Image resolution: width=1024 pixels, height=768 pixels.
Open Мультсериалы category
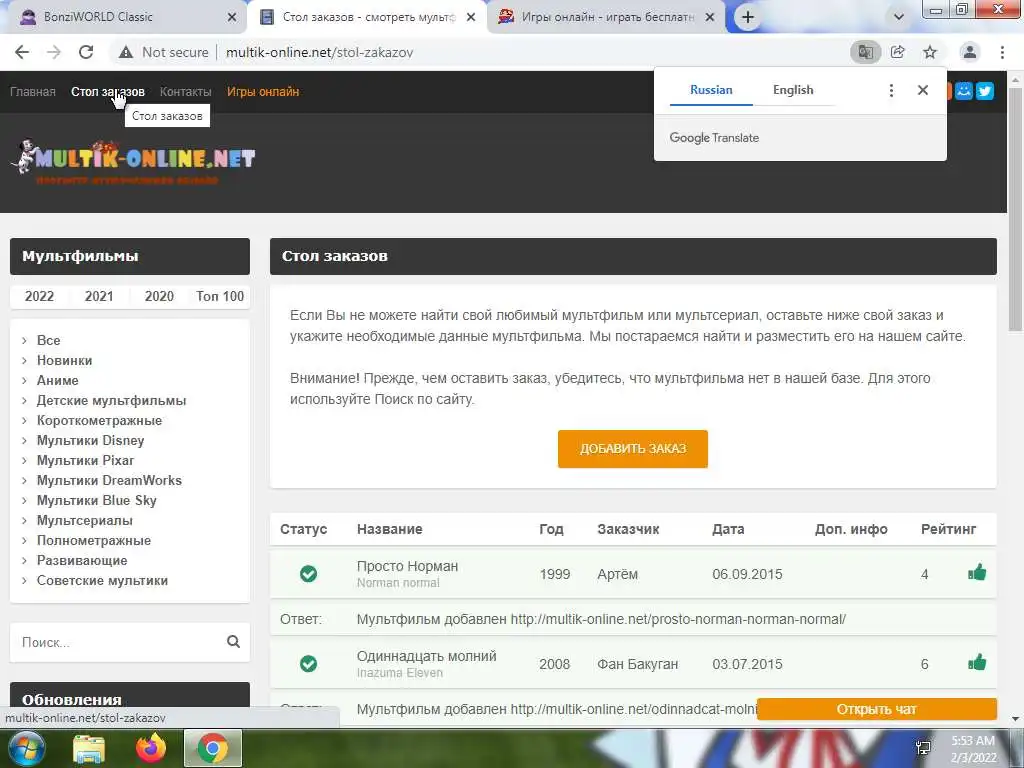84,520
